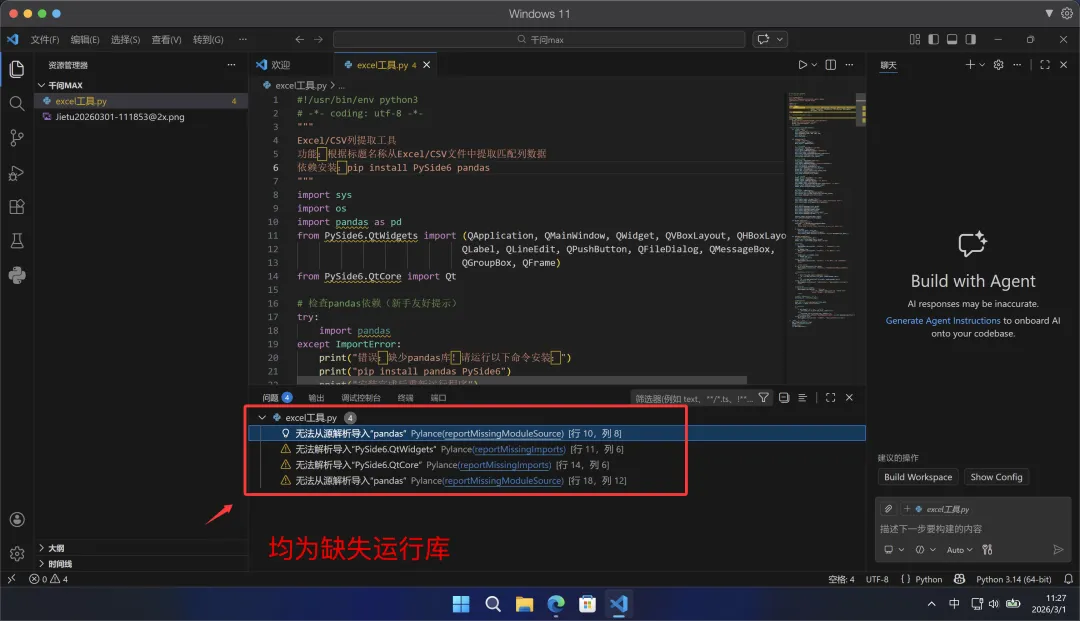Send the chat message arrow
Image resolution: width=1080 pixels, height=621 pixels.
pos(1058,549)
